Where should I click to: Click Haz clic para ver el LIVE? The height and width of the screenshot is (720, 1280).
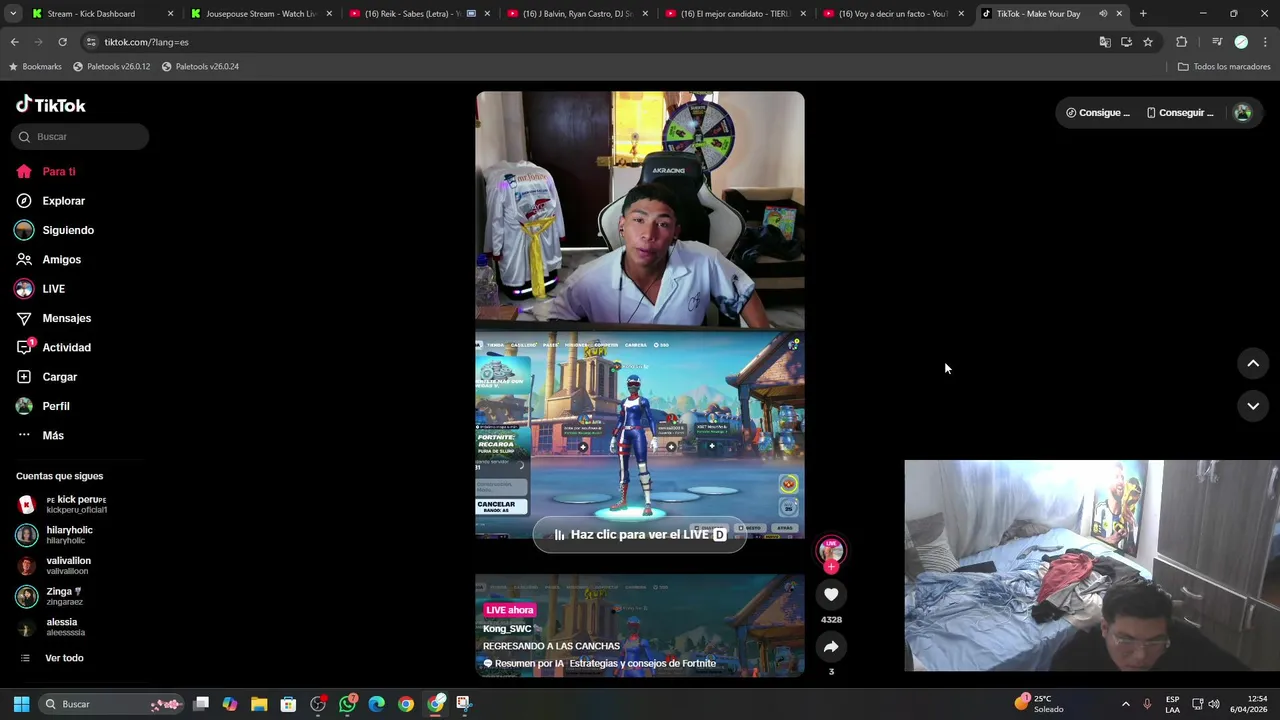(640, 535)
